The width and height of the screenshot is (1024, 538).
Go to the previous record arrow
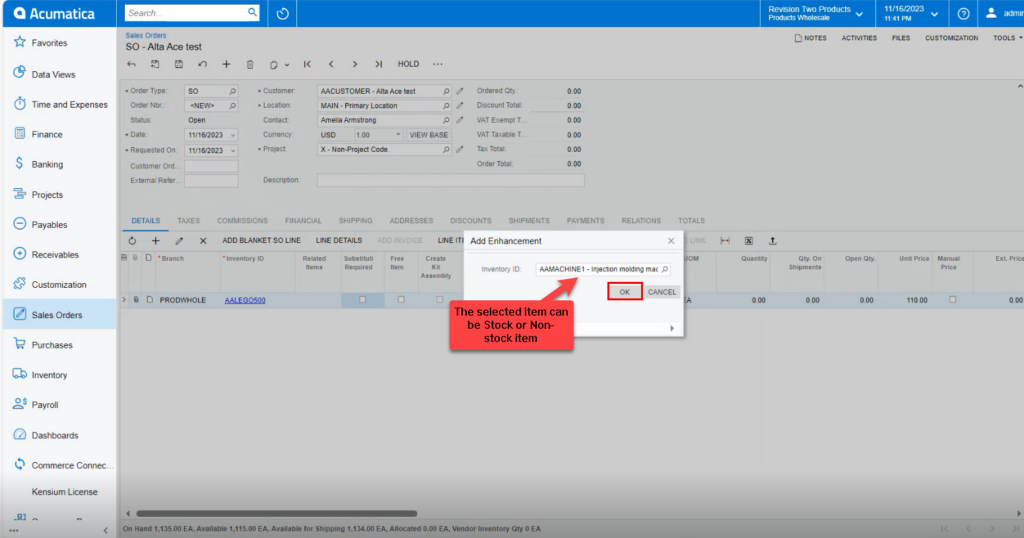coord(331,65)
